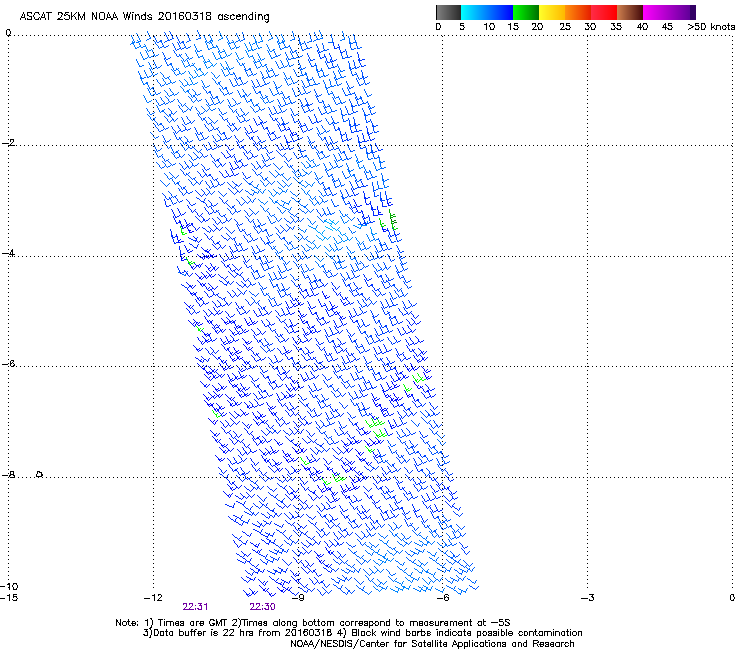Viewport: 740px width, 650px height.
Task: Click the legend tick label '25'
Action: click(x=565, y=27)
